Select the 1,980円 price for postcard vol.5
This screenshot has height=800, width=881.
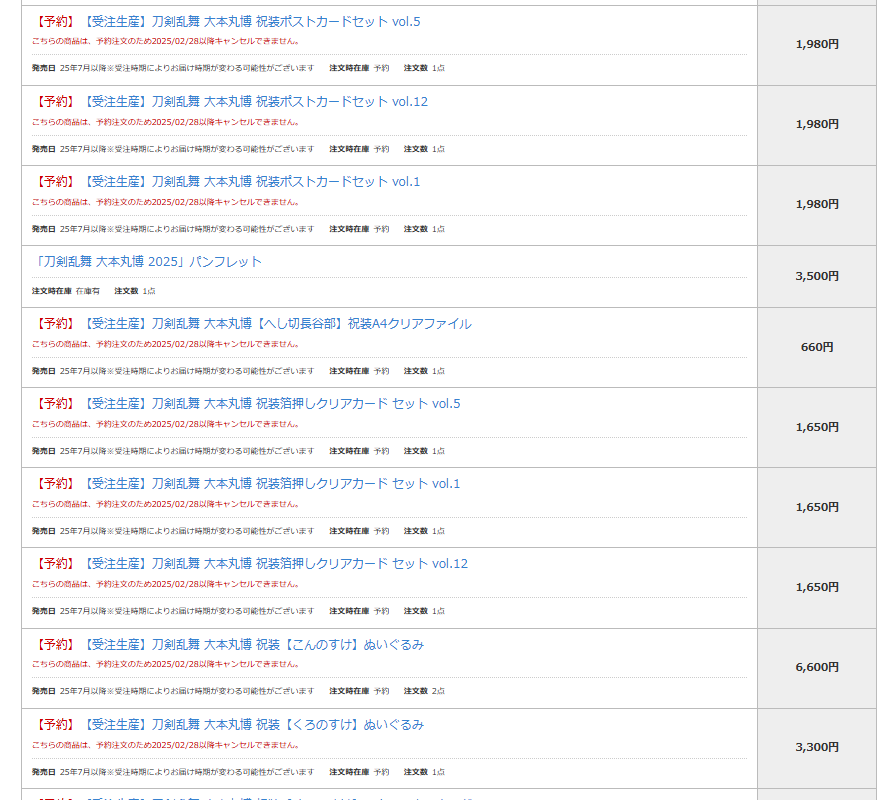(x=817, y=44)
